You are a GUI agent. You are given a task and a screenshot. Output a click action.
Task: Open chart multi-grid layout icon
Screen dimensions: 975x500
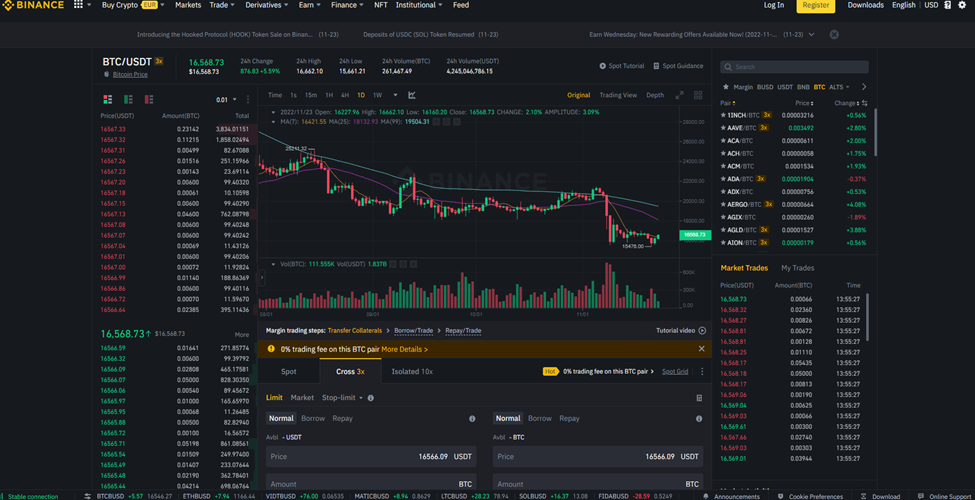coord(698,95)
